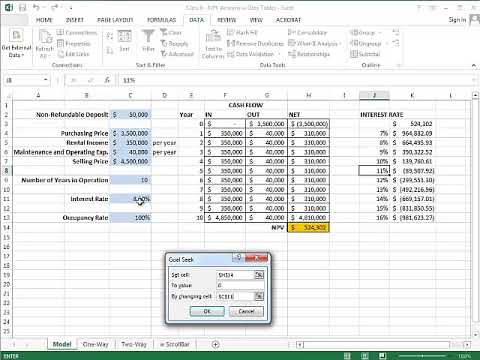
Task: Open What-If Analysis dropdown
Action: tap(315, 43)
